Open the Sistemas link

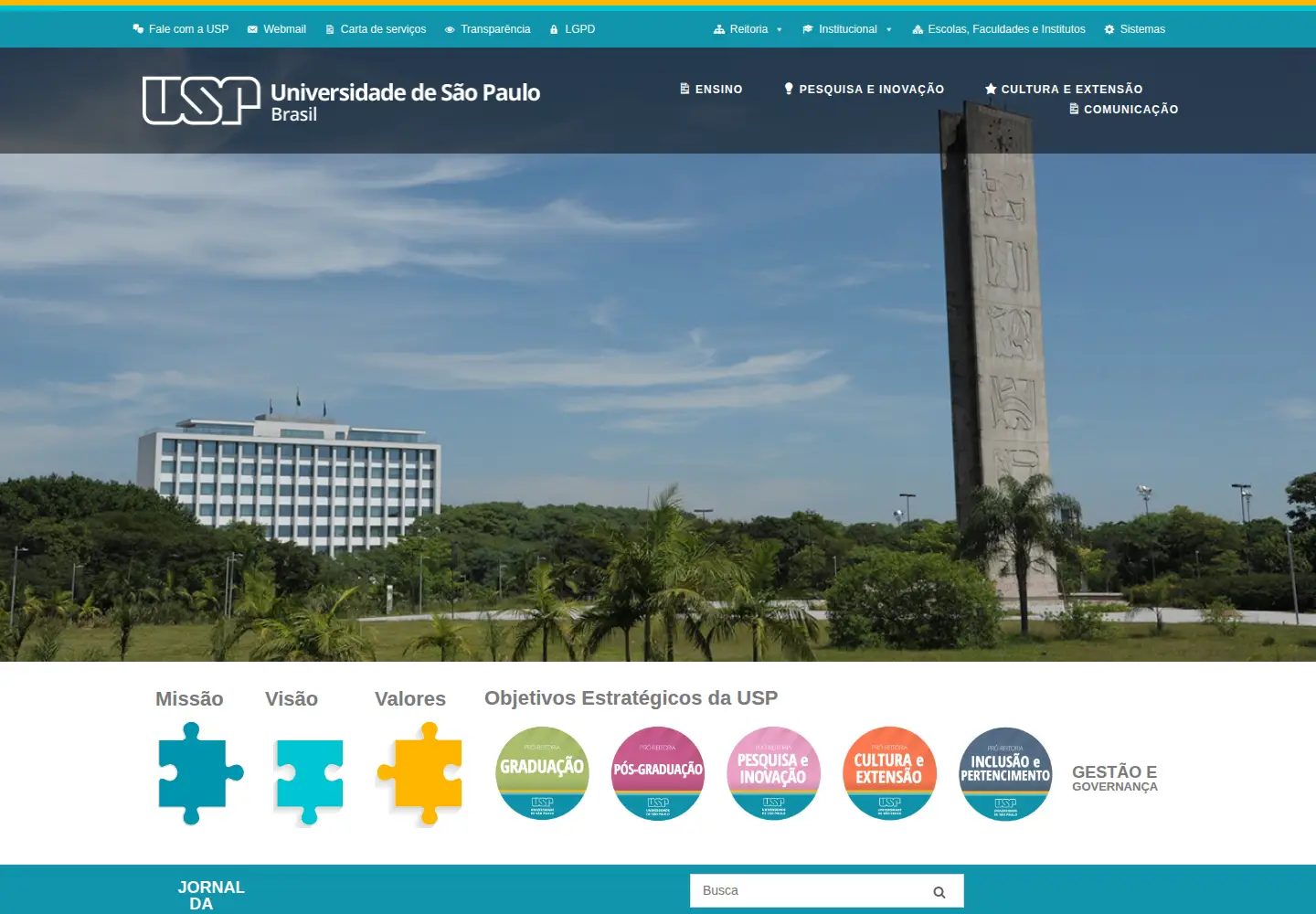pos(1135,29)
